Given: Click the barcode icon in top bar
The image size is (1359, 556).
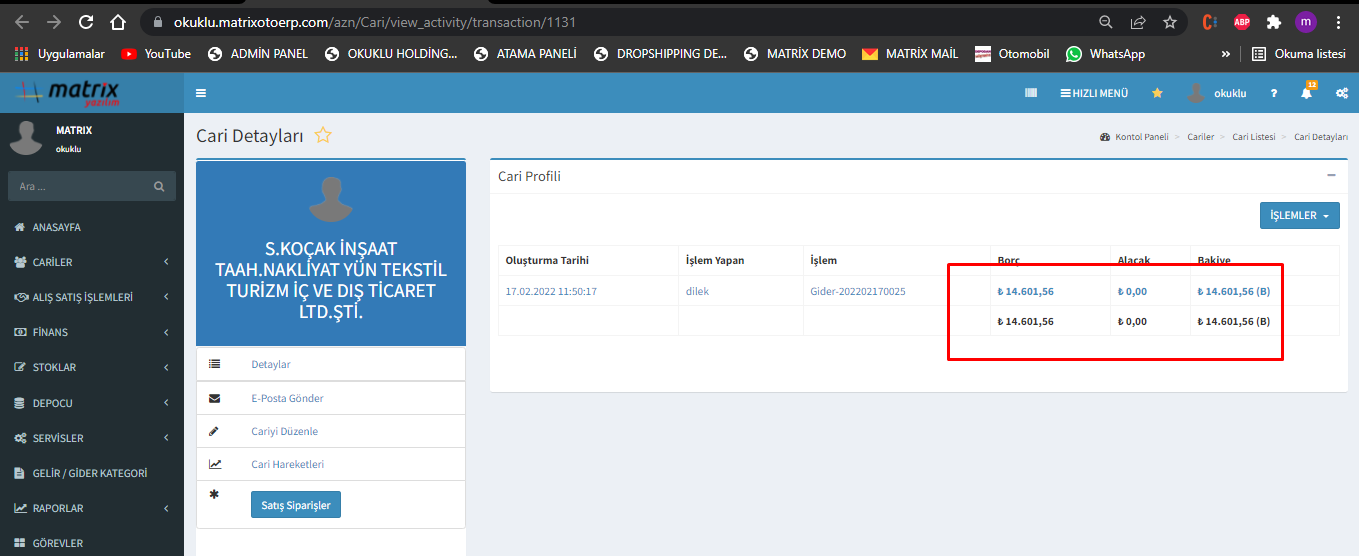Looking at the screenshot, I should coord(1031,93).
